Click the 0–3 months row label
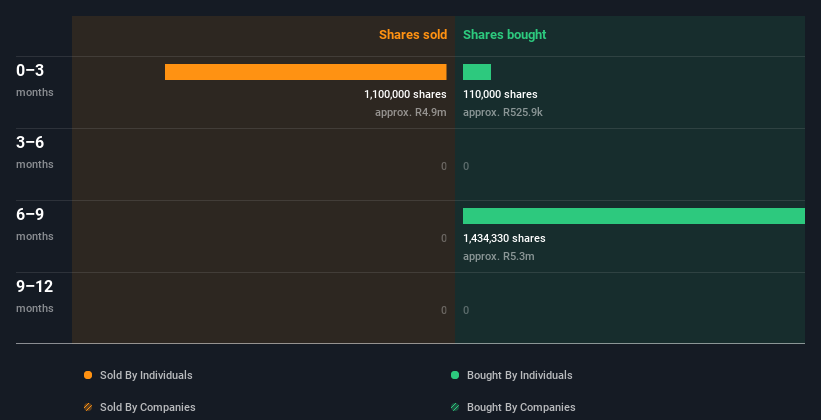Screen dimensions: 821x420 click(x=35, y=80)
